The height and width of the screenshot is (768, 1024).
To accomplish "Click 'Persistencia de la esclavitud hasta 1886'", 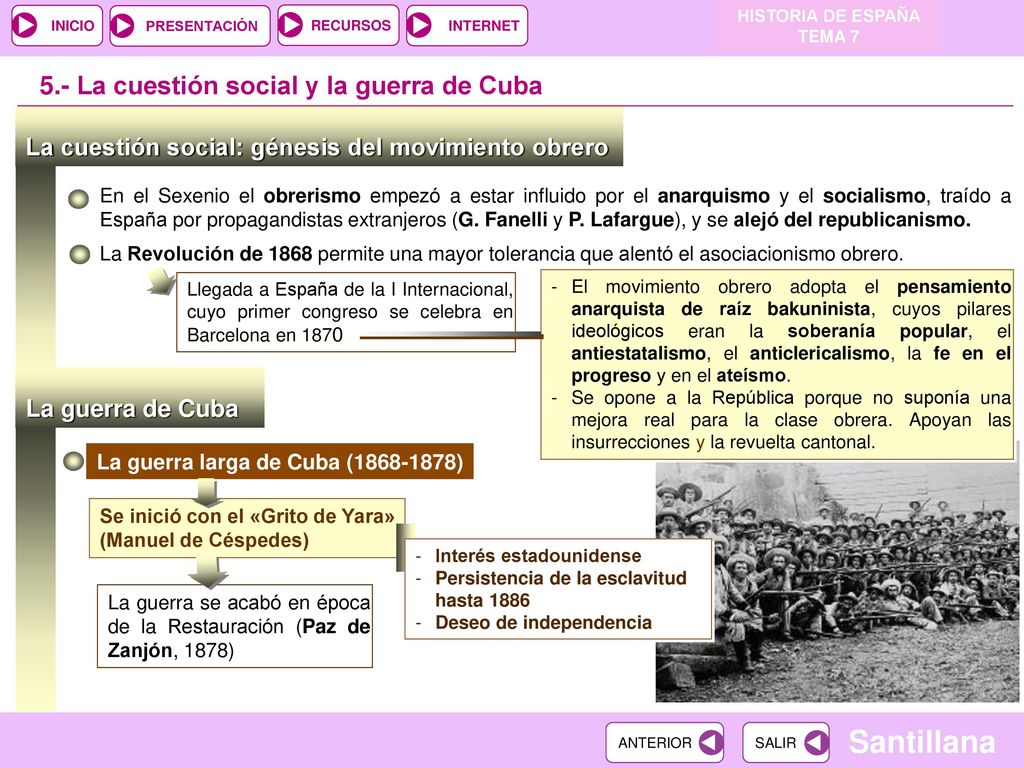I will pos(560,589).
